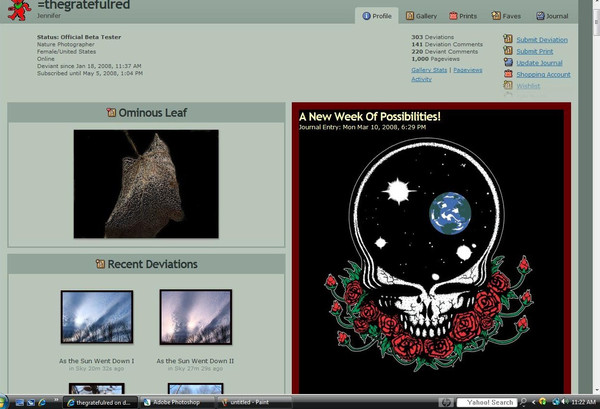Open the 'As the Sun Went Down I' title

(x=96, y=361)
